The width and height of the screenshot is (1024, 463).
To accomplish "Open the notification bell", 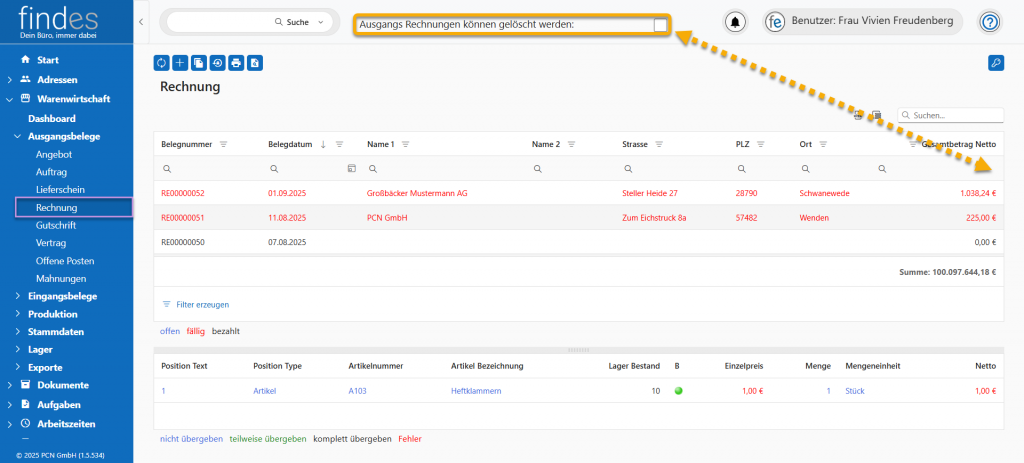I will point(736,22).
